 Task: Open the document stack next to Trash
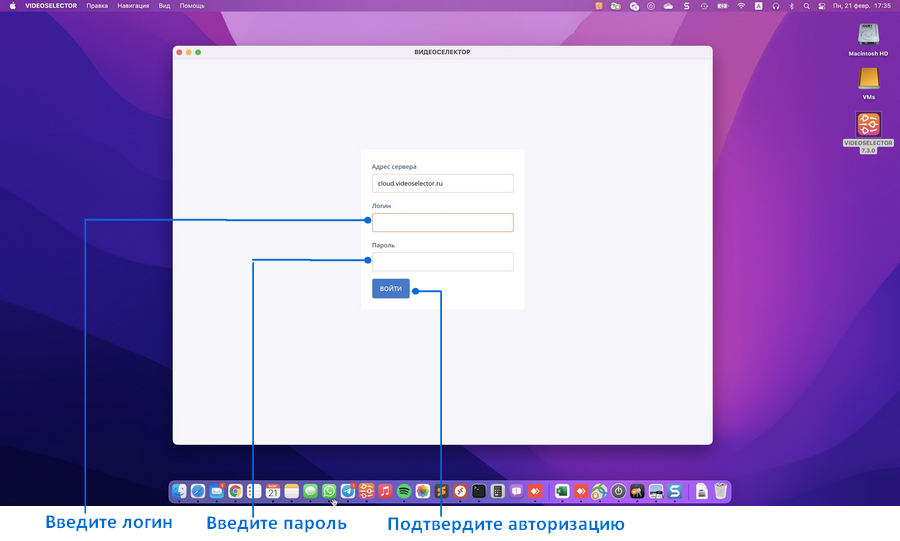[701, 491]
